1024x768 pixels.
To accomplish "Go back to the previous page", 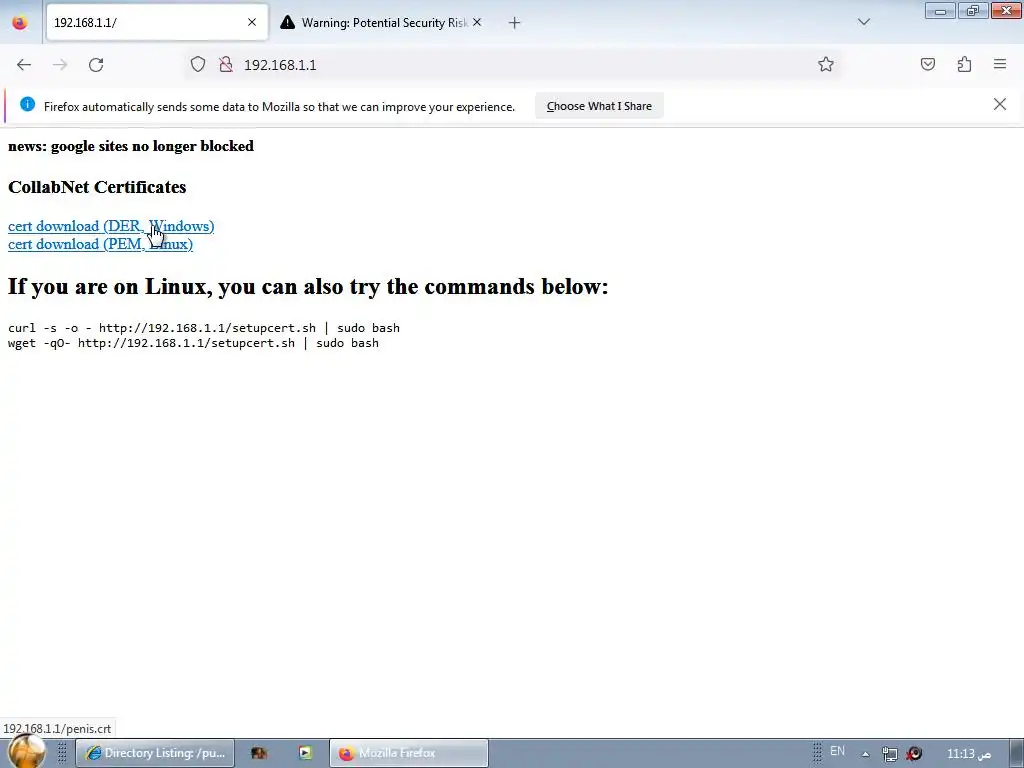I will click(24, 65).
